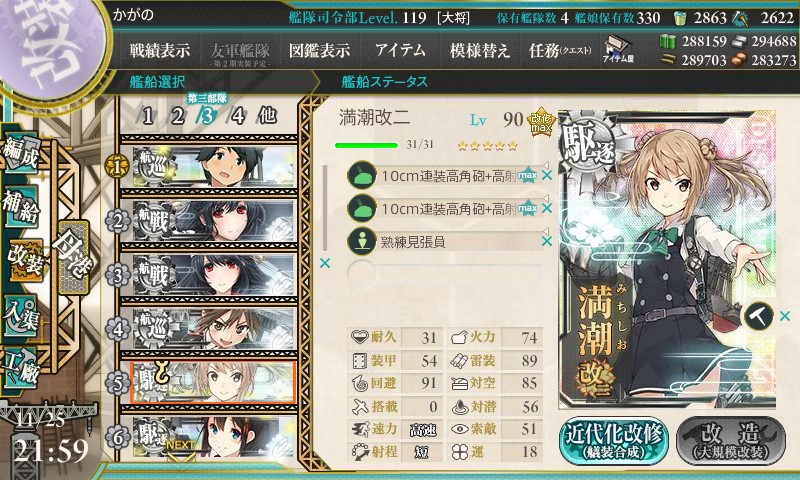Select ship slot 1 heavy cruiser banner

(209, 166)
